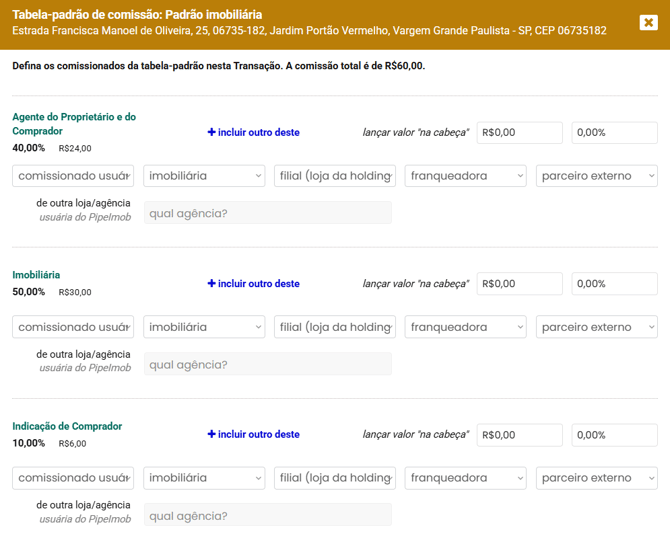Screen dimensions: 670x540
Task: Open 'franqueadora' dropdown in Imobiliária section
Action: click(466, 327)
